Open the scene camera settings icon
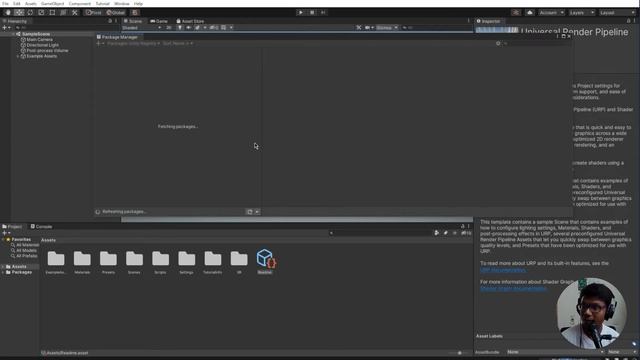 (367, 28)
